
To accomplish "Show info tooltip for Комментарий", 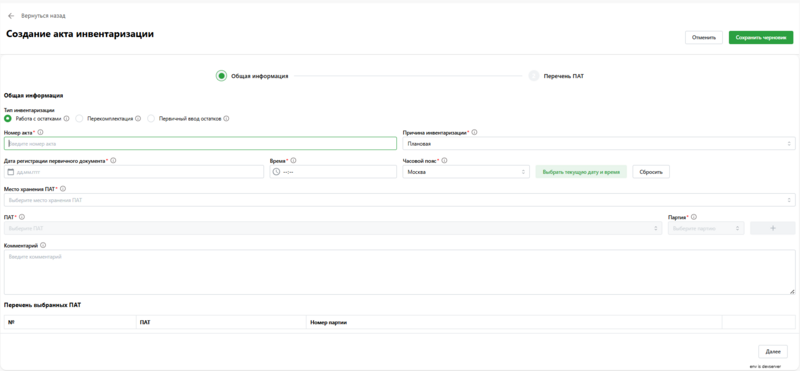I will coord(43,245).
